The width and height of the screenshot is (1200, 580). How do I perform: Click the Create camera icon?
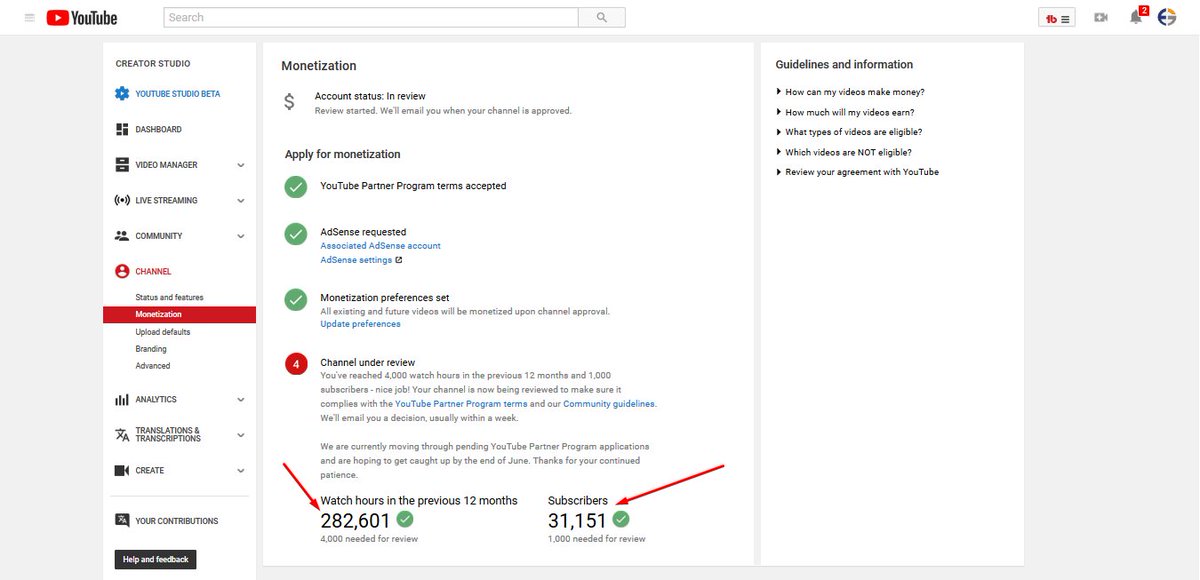(x=122, y=471)
